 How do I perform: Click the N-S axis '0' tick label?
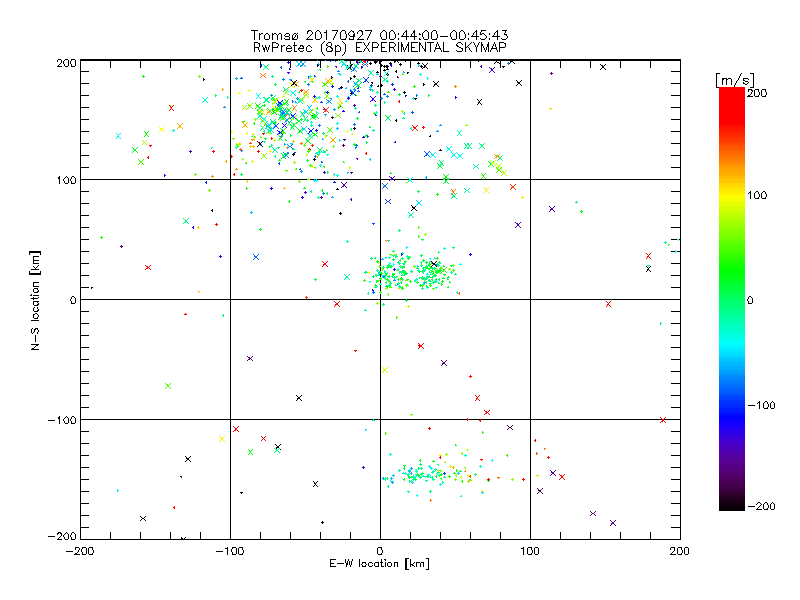[73, 300]
